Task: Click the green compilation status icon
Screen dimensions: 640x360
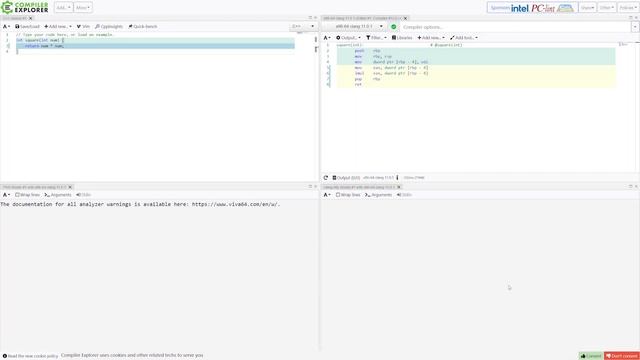Action: [x=393, y=27]
